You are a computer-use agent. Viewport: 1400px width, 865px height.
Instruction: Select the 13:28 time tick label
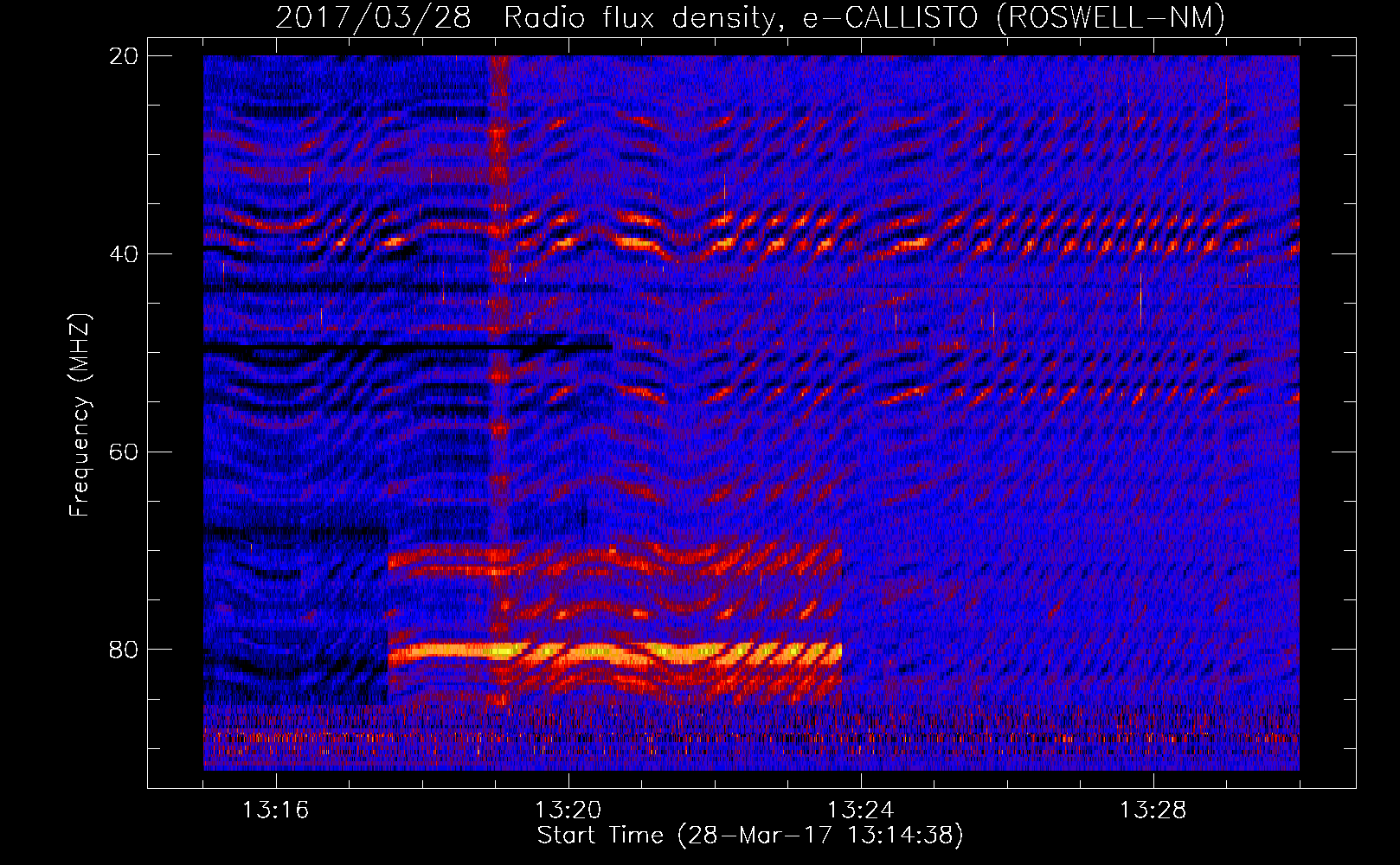click(x=1153, y=811)
